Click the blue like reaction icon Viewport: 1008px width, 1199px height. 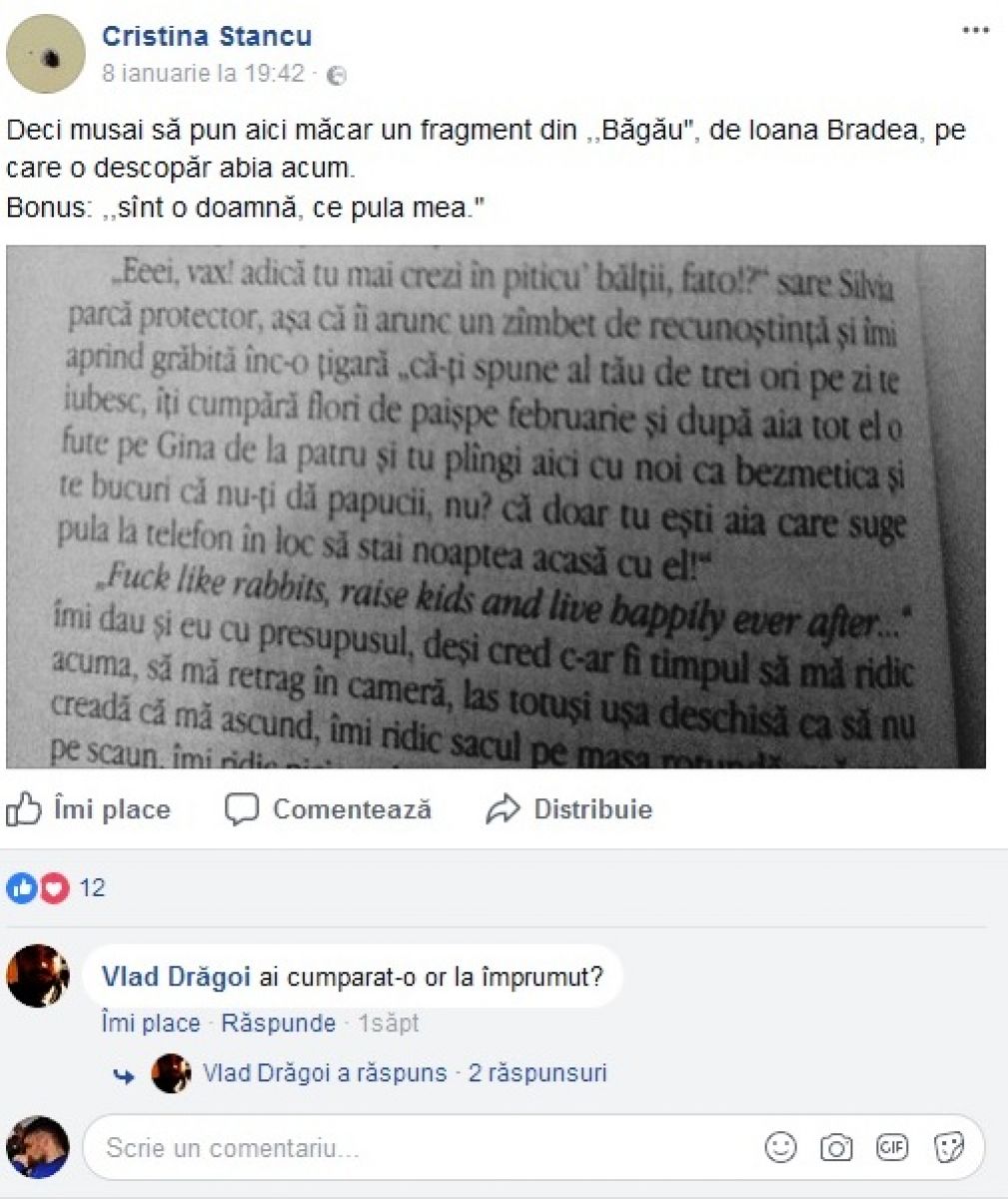click(x=21, y=887)
